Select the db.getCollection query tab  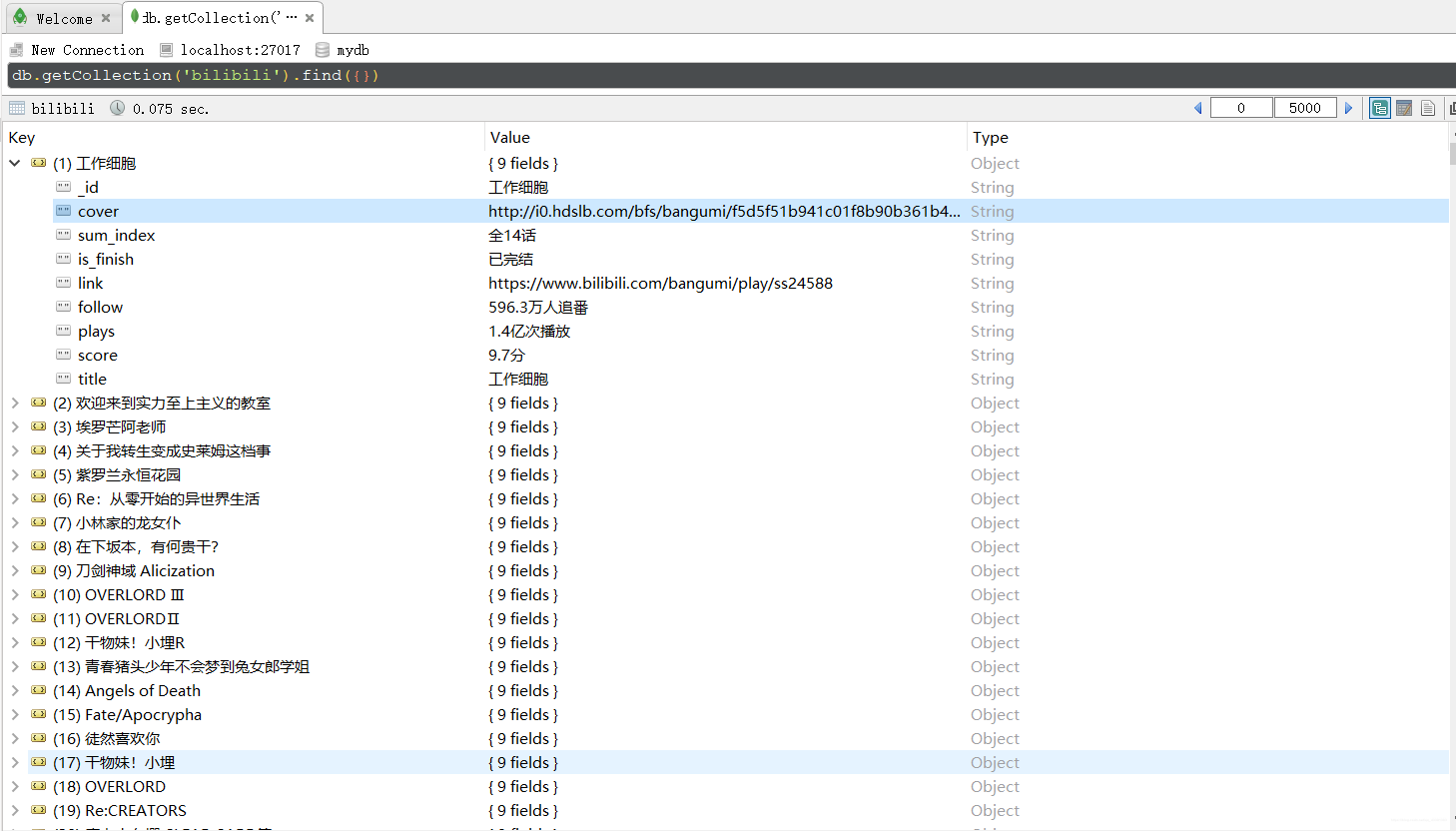(x=223, y=18)
